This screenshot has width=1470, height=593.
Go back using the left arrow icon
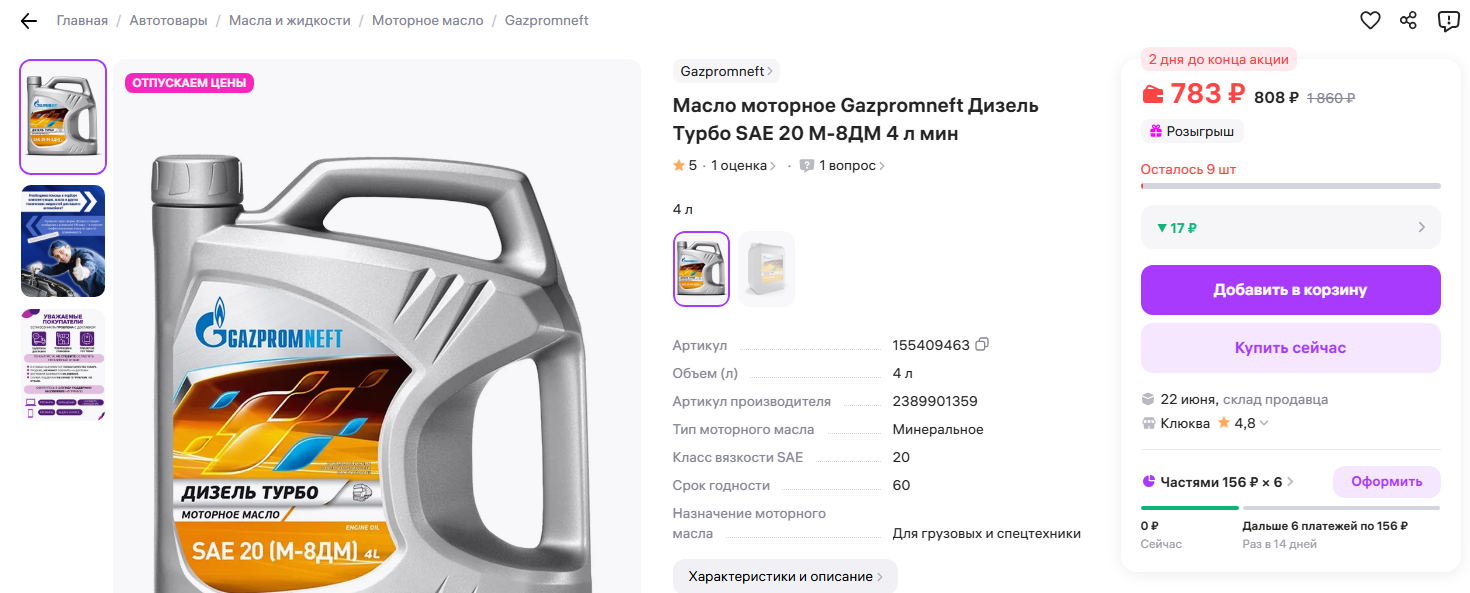pyautogui.click(x=28, y=21)
